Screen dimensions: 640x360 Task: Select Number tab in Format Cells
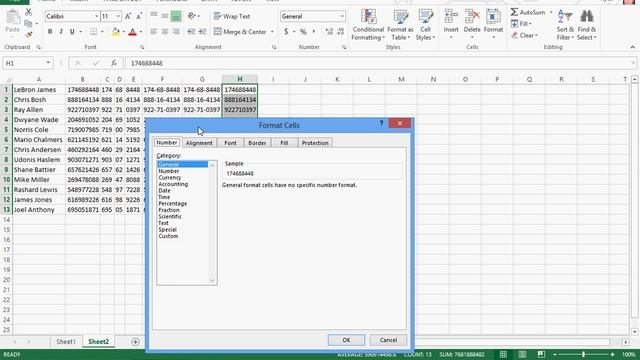click(x=167, y=142)
